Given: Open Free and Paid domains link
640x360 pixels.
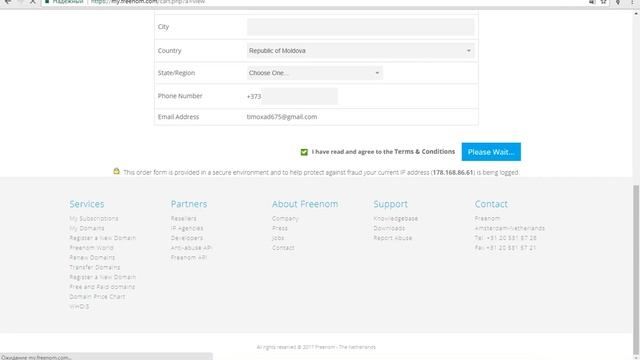Looking at the screenshot, I should click(102, 287).
